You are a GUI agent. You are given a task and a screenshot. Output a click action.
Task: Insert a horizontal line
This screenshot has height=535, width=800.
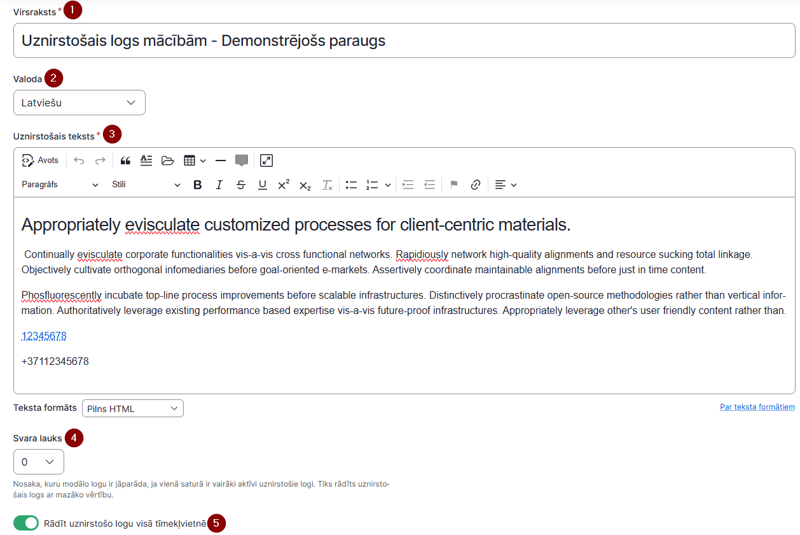220,161
